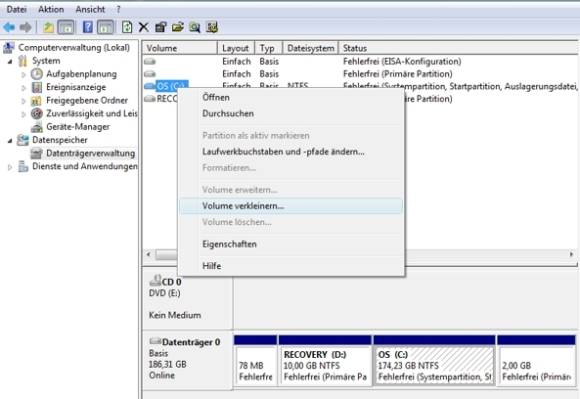
Task: Click the green Refresh toolbar icon
Action: pyautogui.click(x=127, y=27)
